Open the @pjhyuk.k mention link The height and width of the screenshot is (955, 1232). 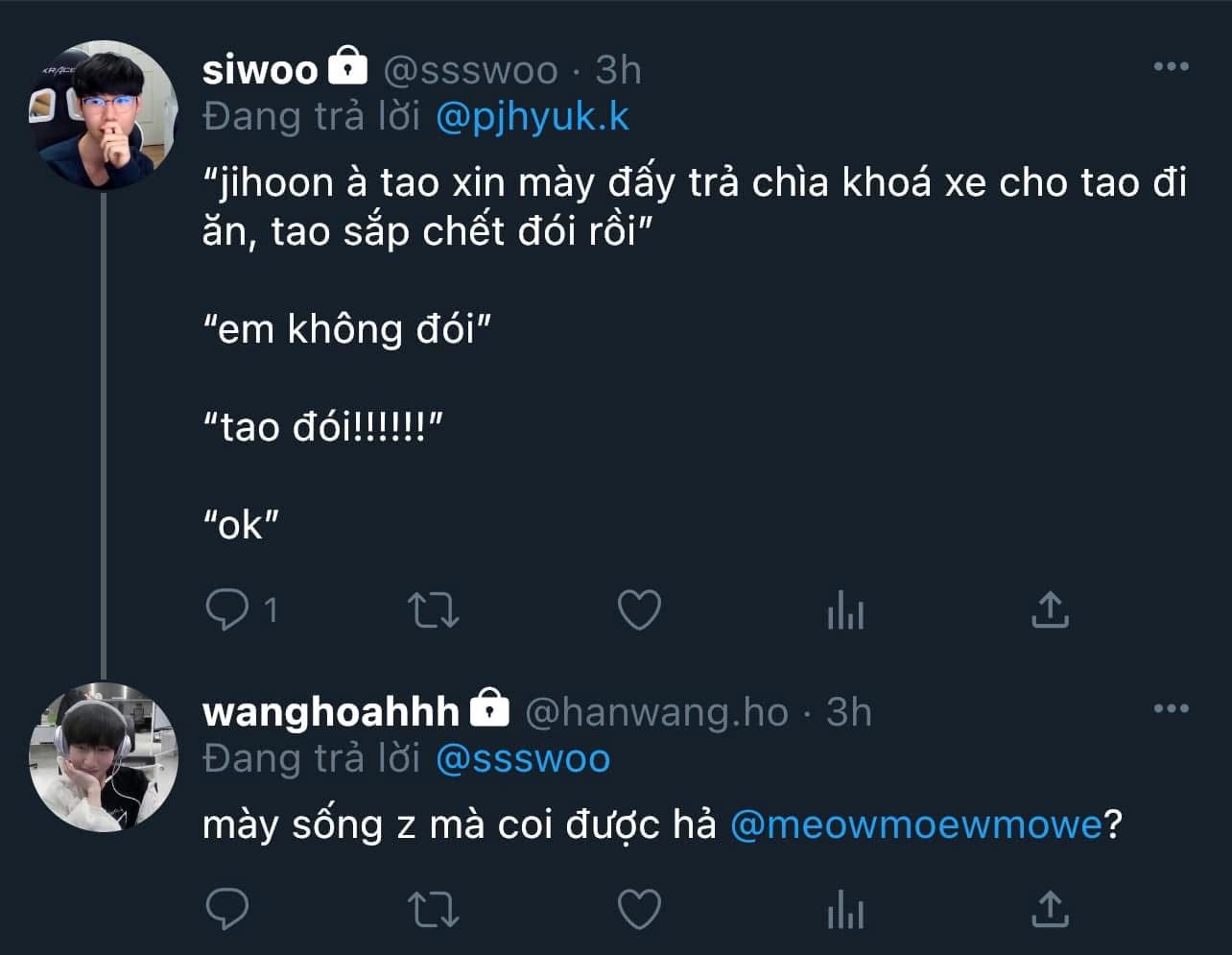pos(533,116)
